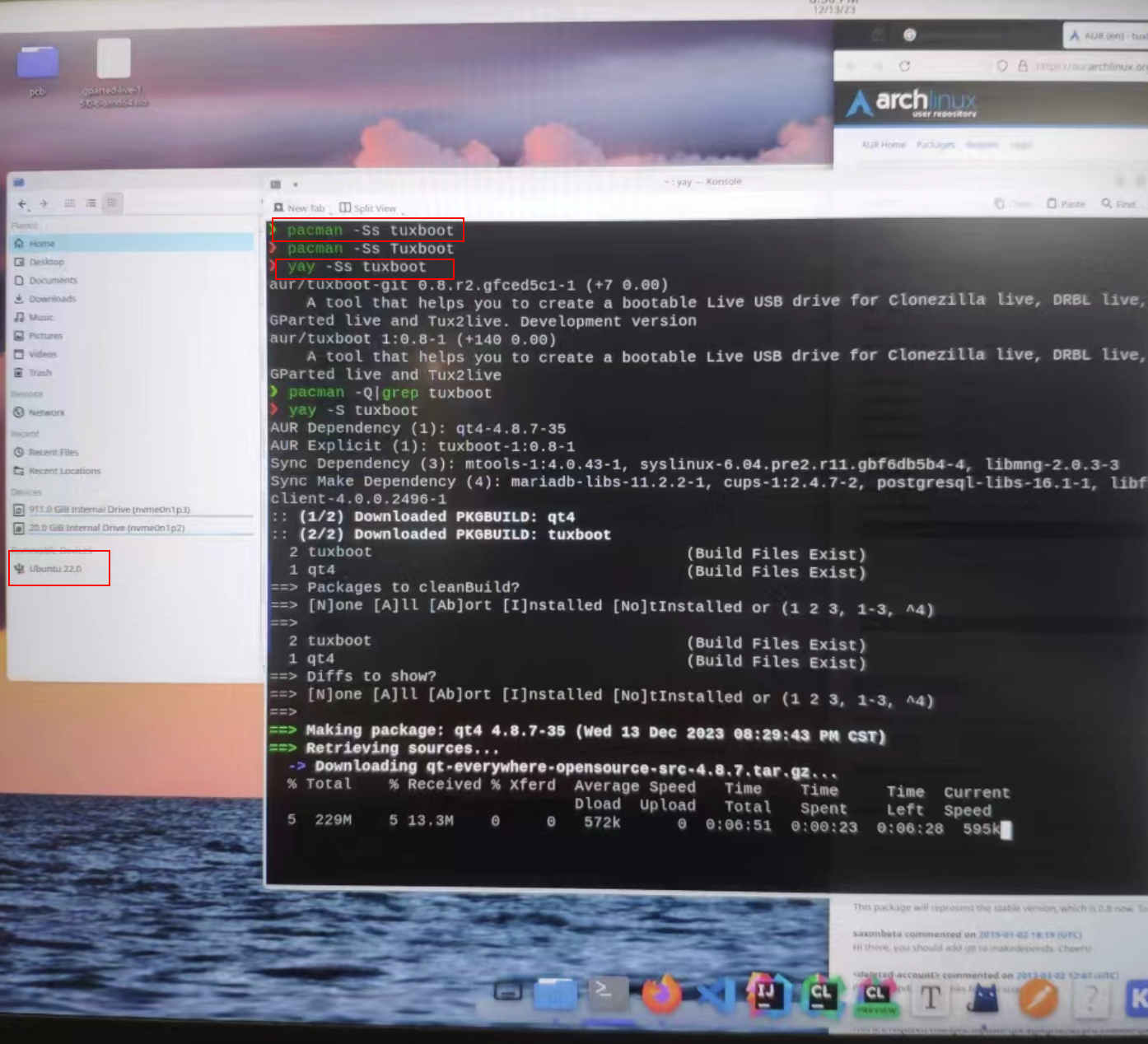Select the Ubuntu 22.0 removable device
Screen dimensions: 1148x1044
pos(55,569)
